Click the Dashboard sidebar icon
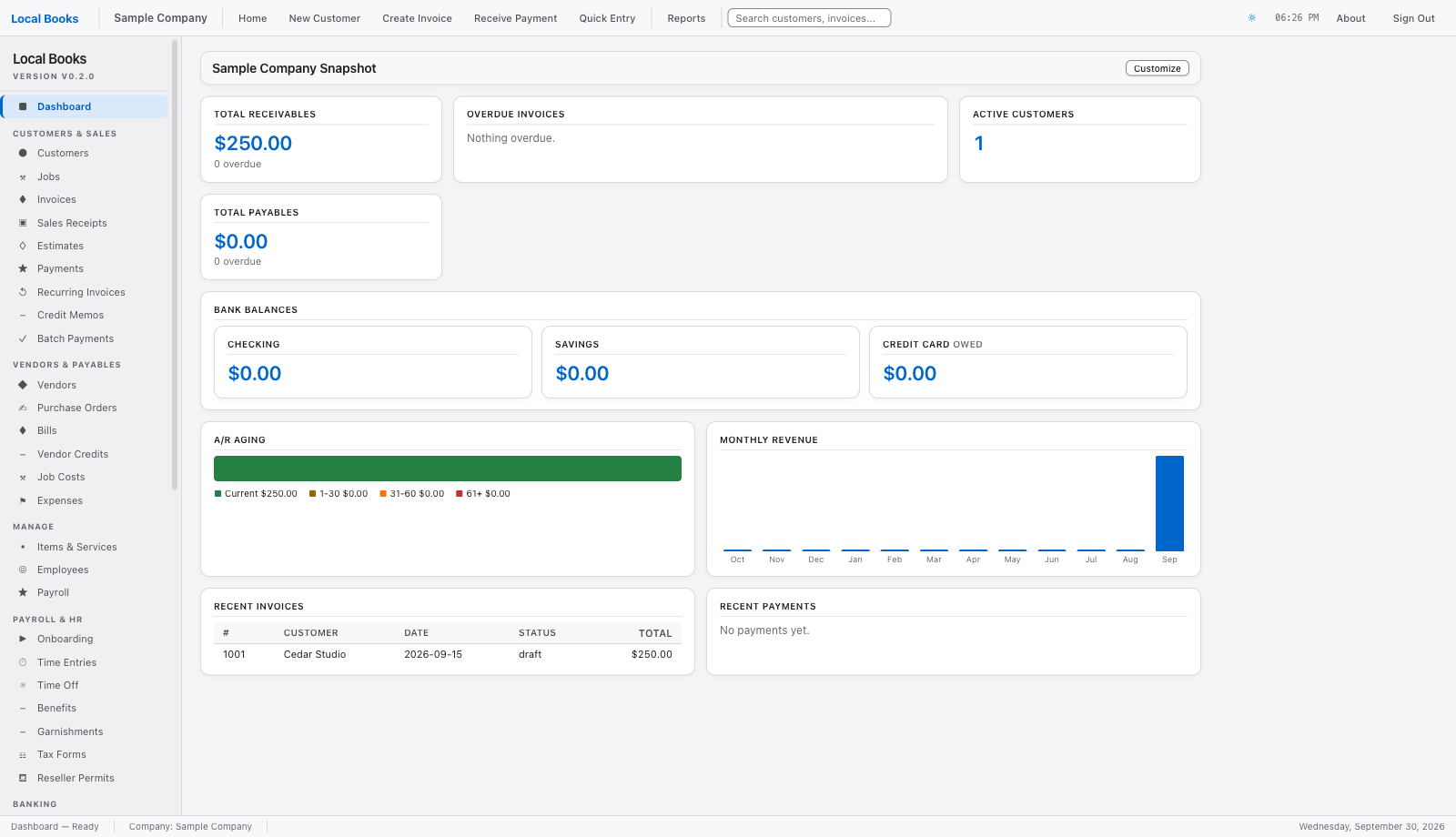The image size is (1456, 837). tap(23, 106)
